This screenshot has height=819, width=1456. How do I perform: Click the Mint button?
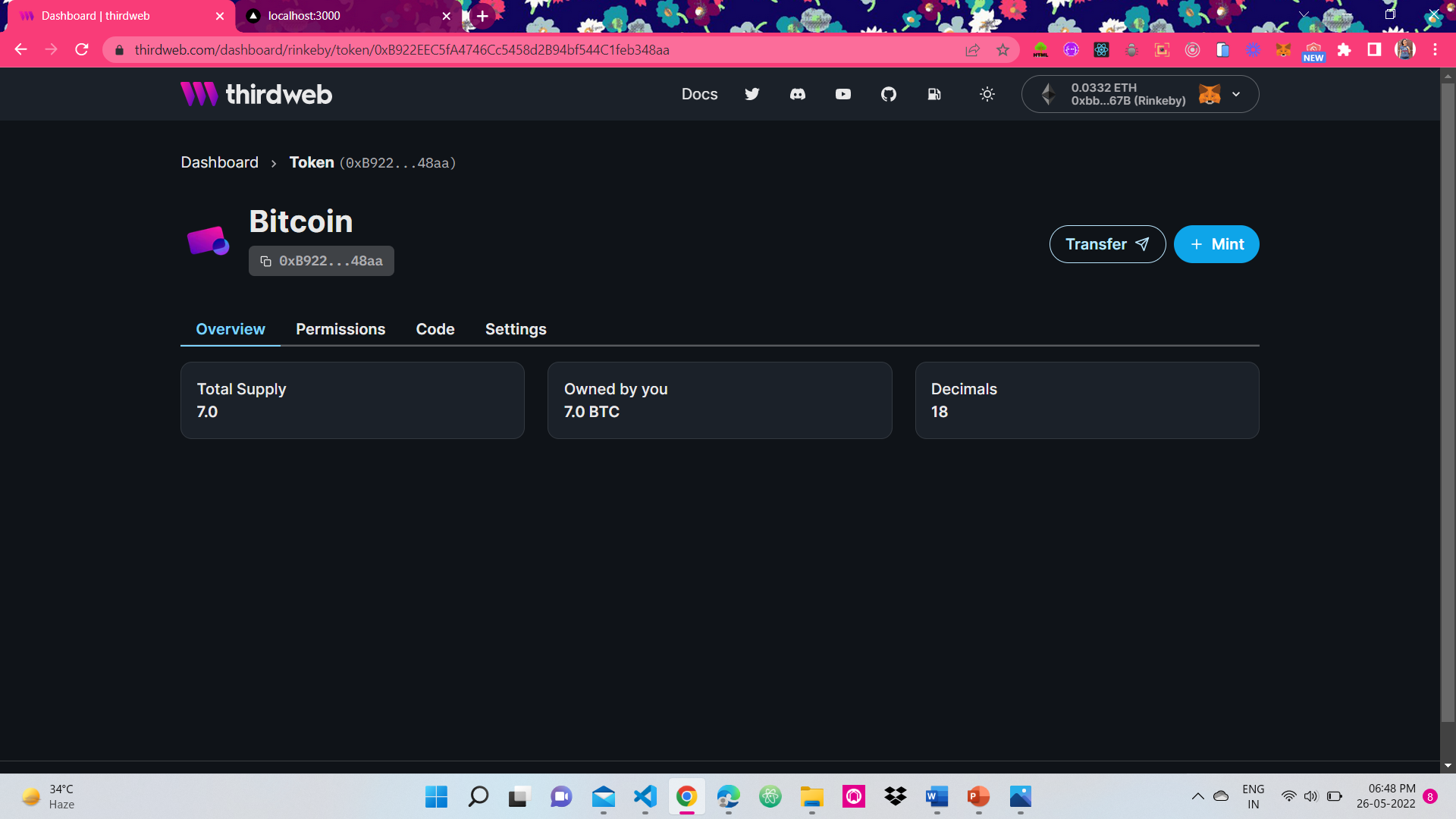pyautogui.click(x=1216, y=244)
